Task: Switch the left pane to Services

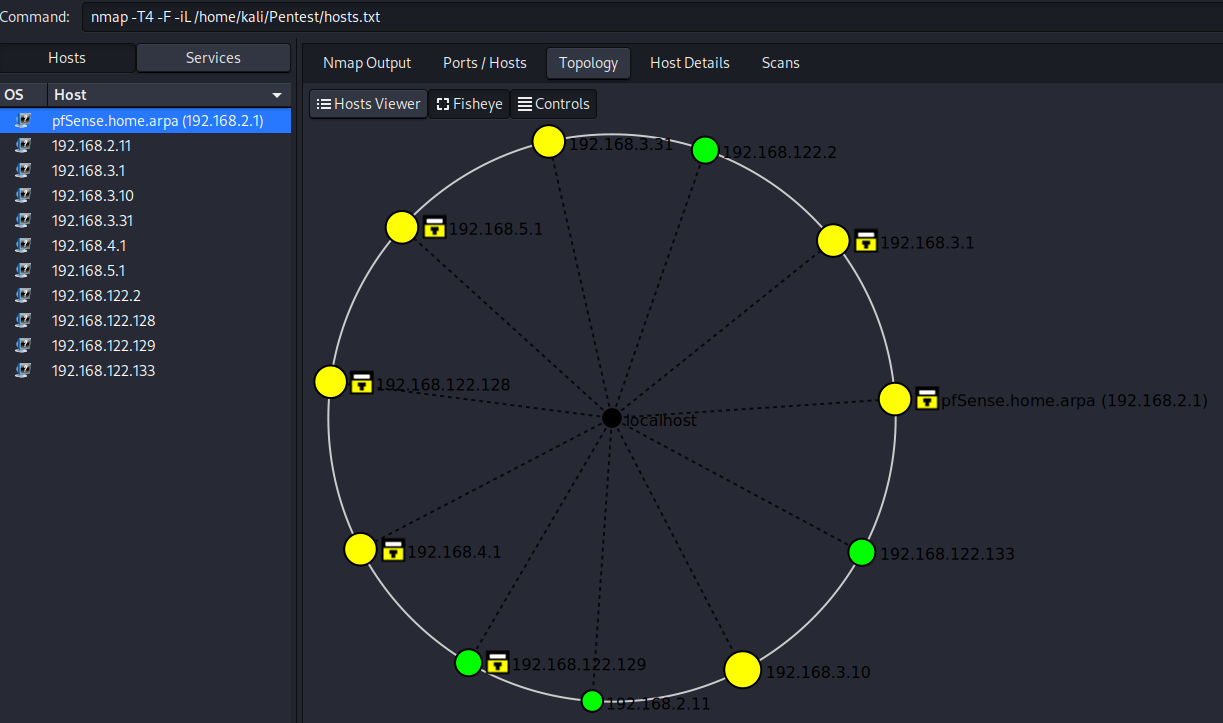Action: coord(213,58)
